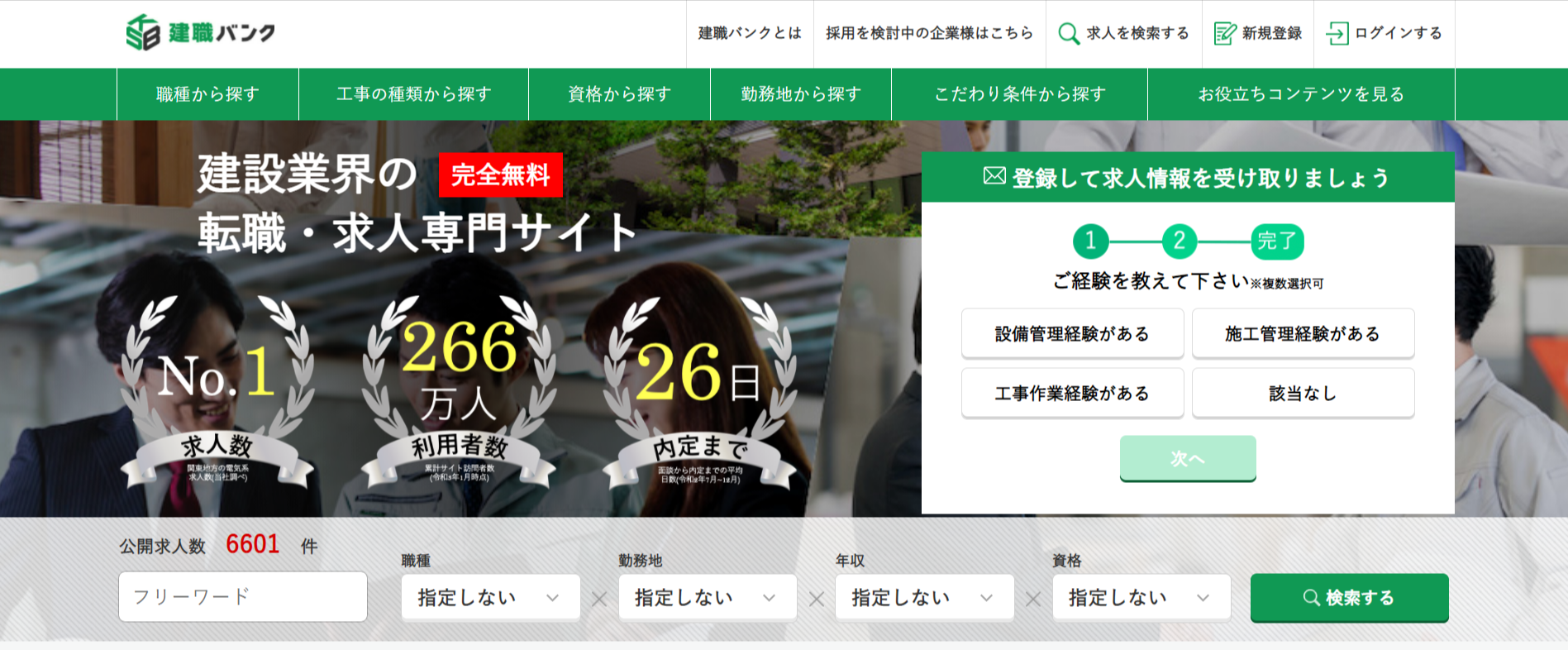
Task: Toggle 該当なし option
Action: click(x=1303, y=393)
